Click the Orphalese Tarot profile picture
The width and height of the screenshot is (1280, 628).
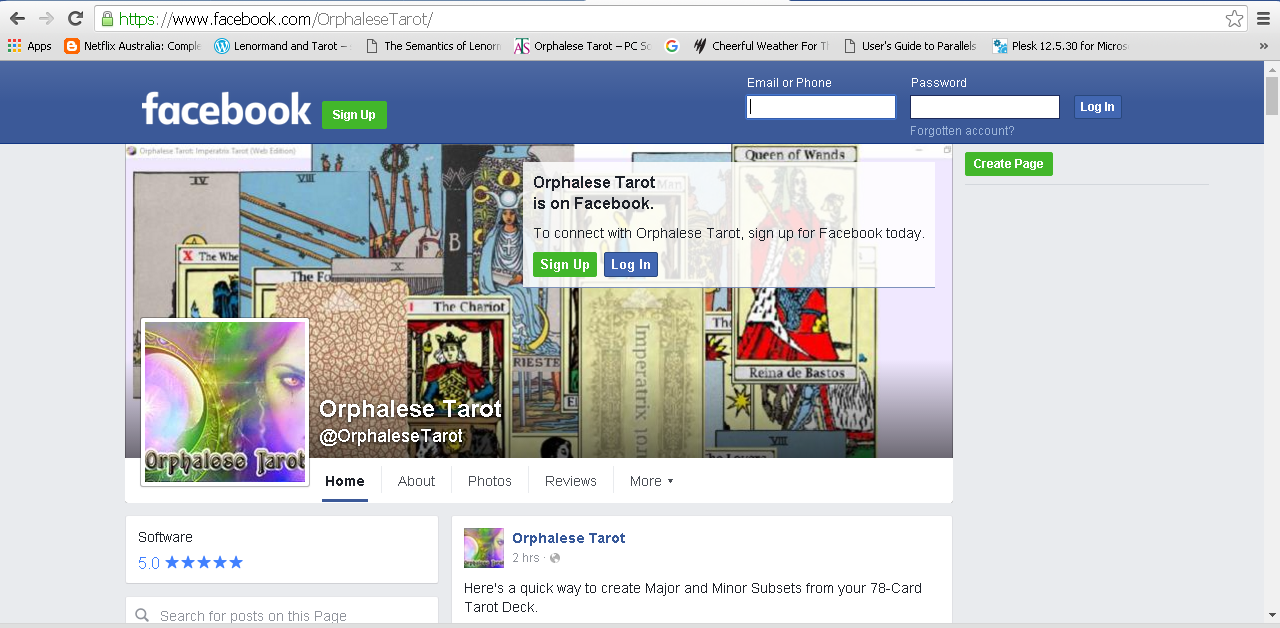[225, 402]
